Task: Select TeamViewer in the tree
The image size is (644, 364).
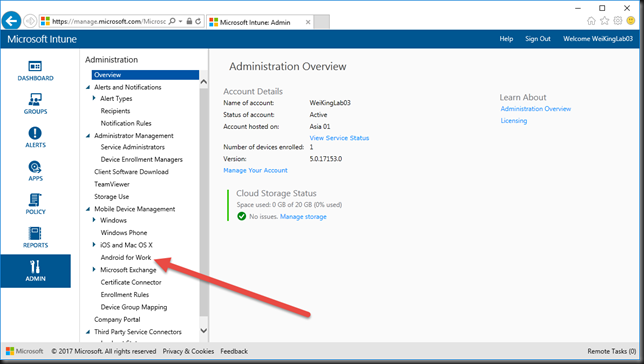Action: pyautogui.click(x=112, y=184)
